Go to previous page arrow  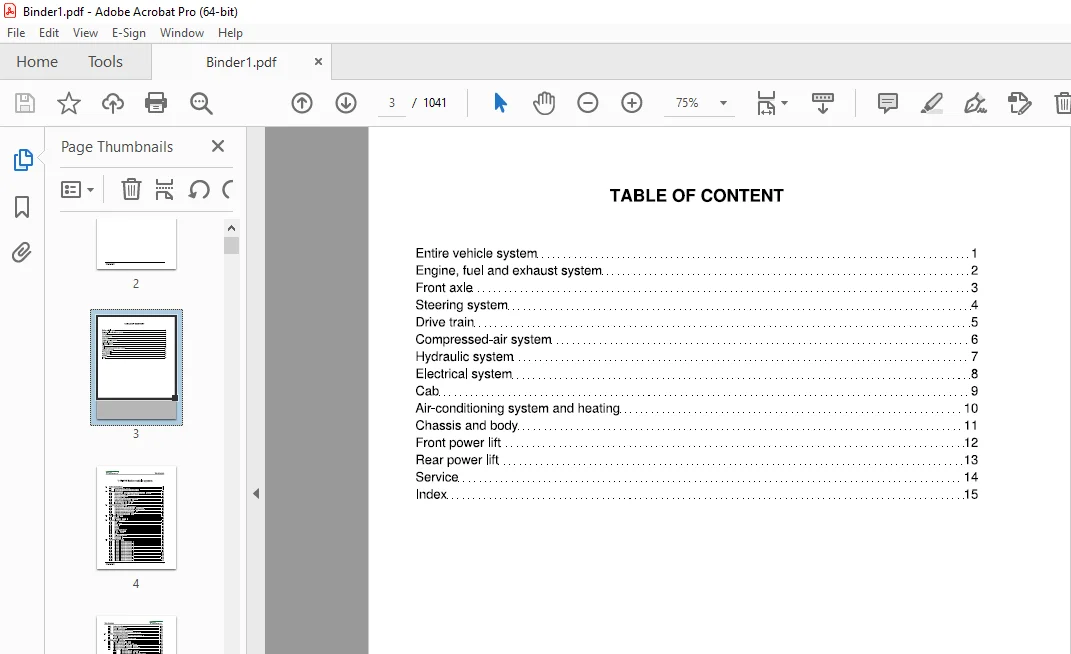tap(302, 103)
